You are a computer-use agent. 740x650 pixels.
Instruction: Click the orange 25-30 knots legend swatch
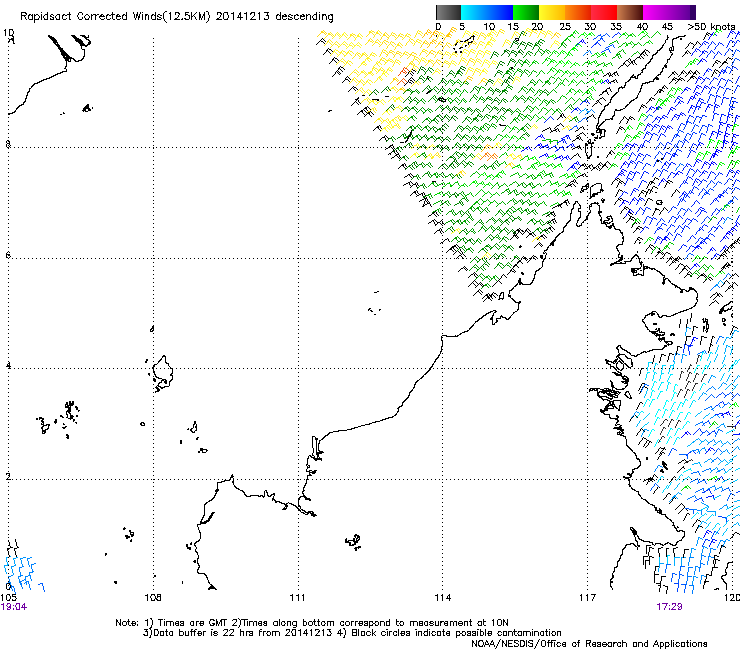[578, 12]
